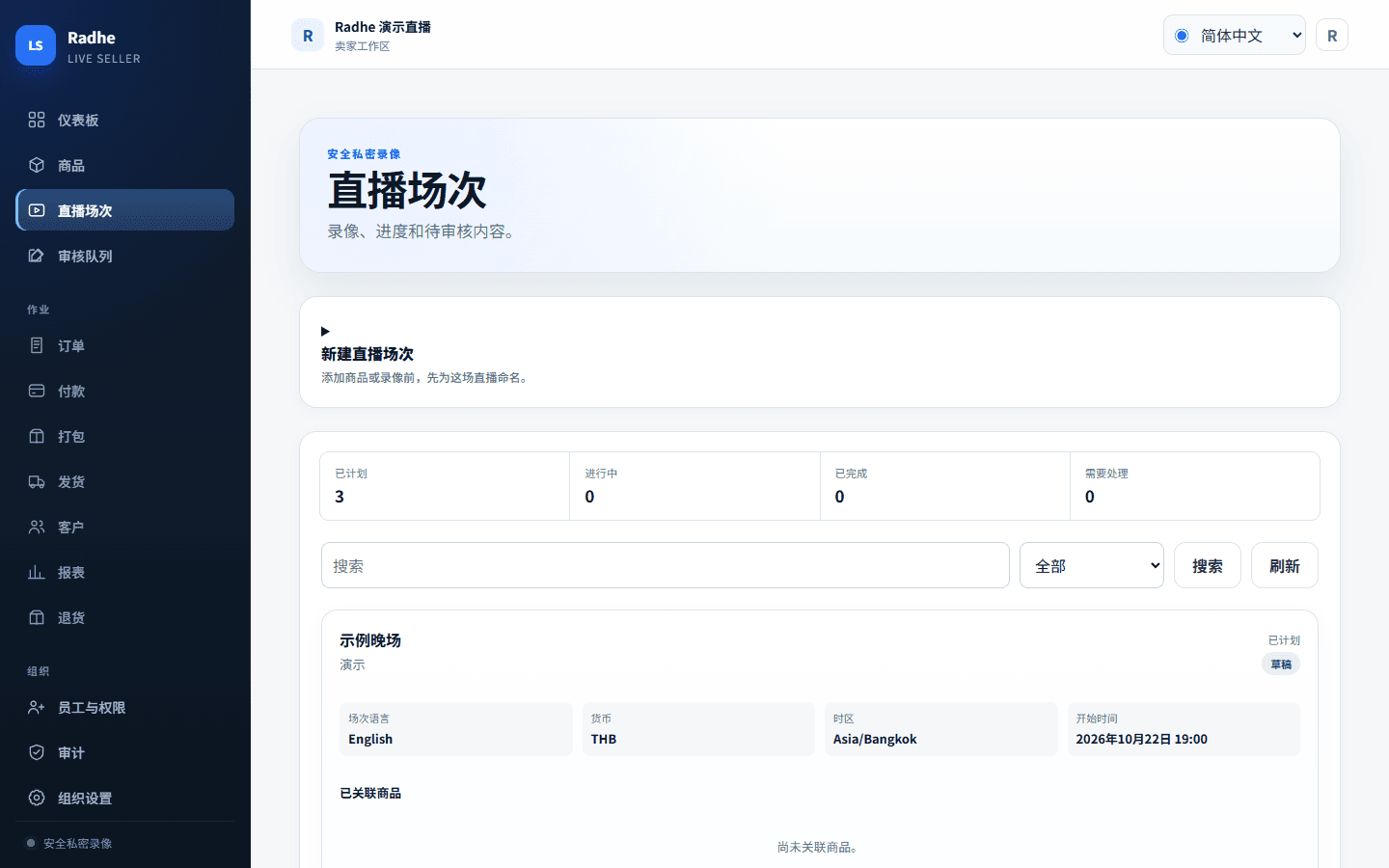1389x868 pixels.
Task: Click the audit shield icon
Action: 37,752
